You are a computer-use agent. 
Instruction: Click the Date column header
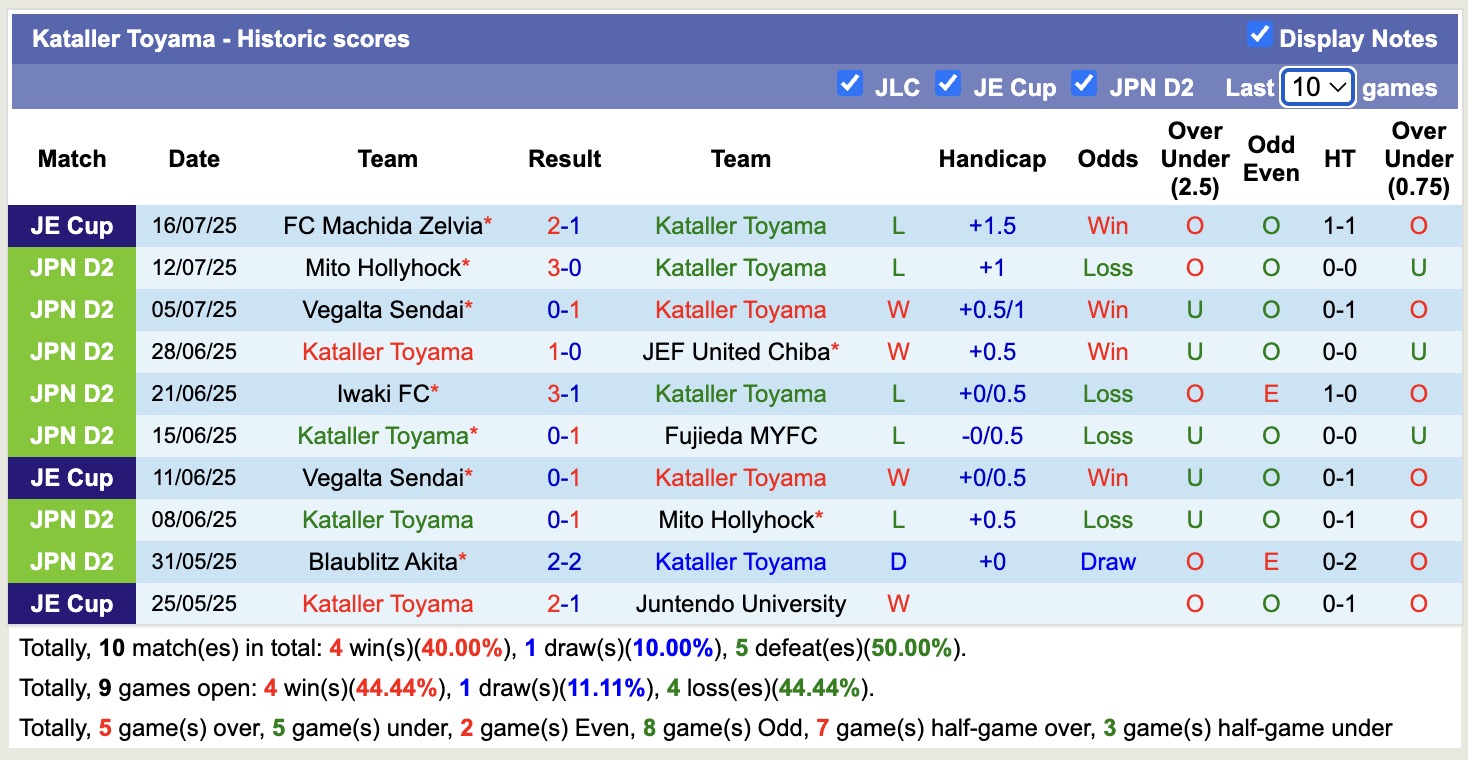193,158
